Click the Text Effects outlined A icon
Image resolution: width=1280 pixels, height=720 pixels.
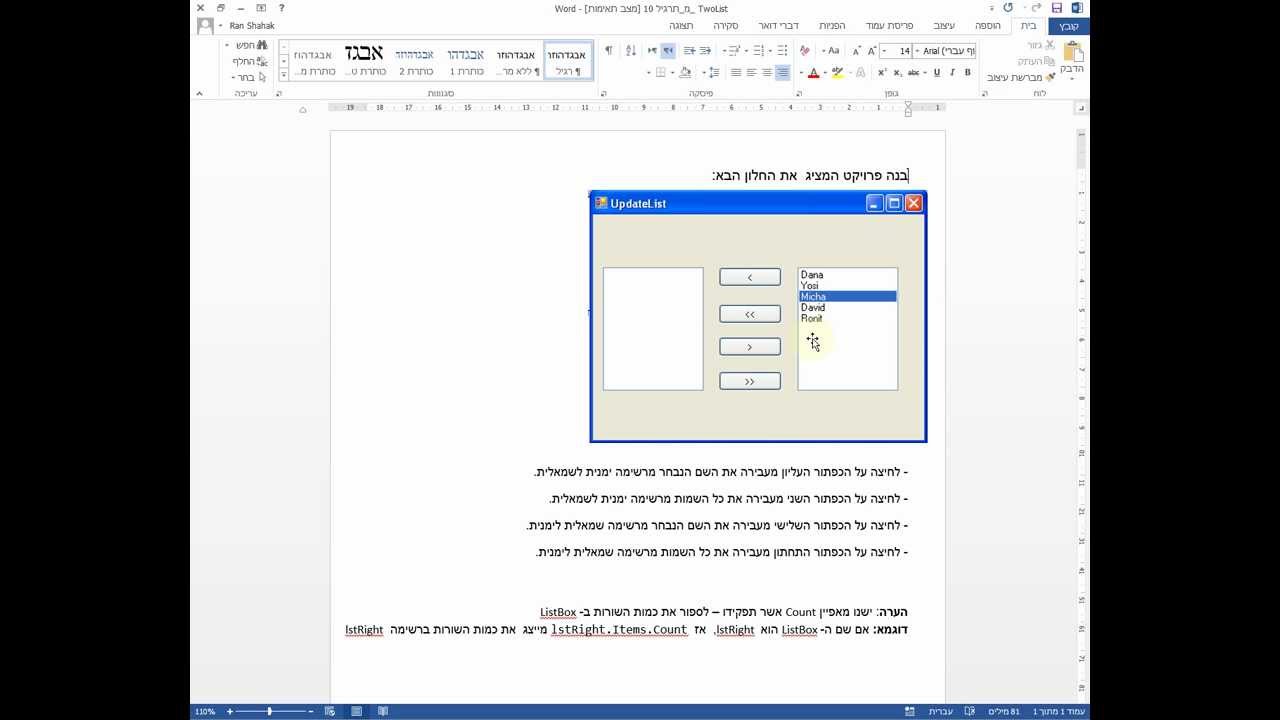click(860, 72)
